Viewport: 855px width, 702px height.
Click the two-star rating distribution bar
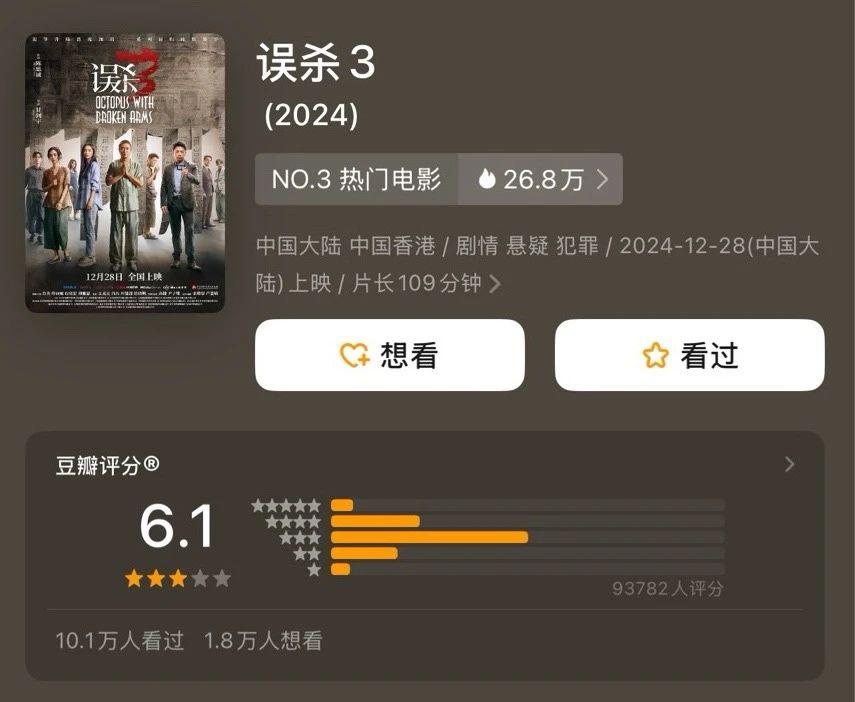(528, 553)
